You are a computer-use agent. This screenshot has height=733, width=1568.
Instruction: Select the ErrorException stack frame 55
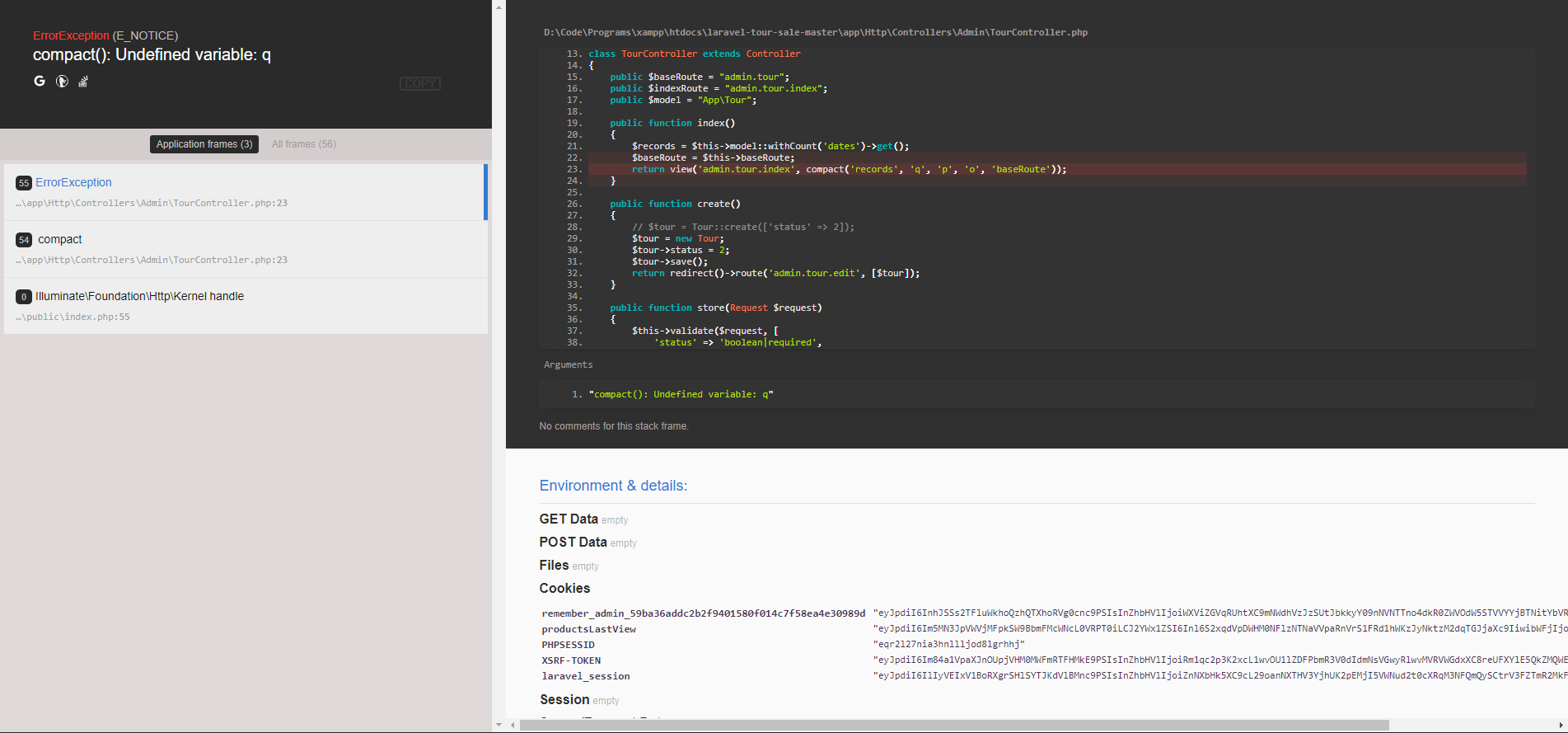click(x=246, y=192)
